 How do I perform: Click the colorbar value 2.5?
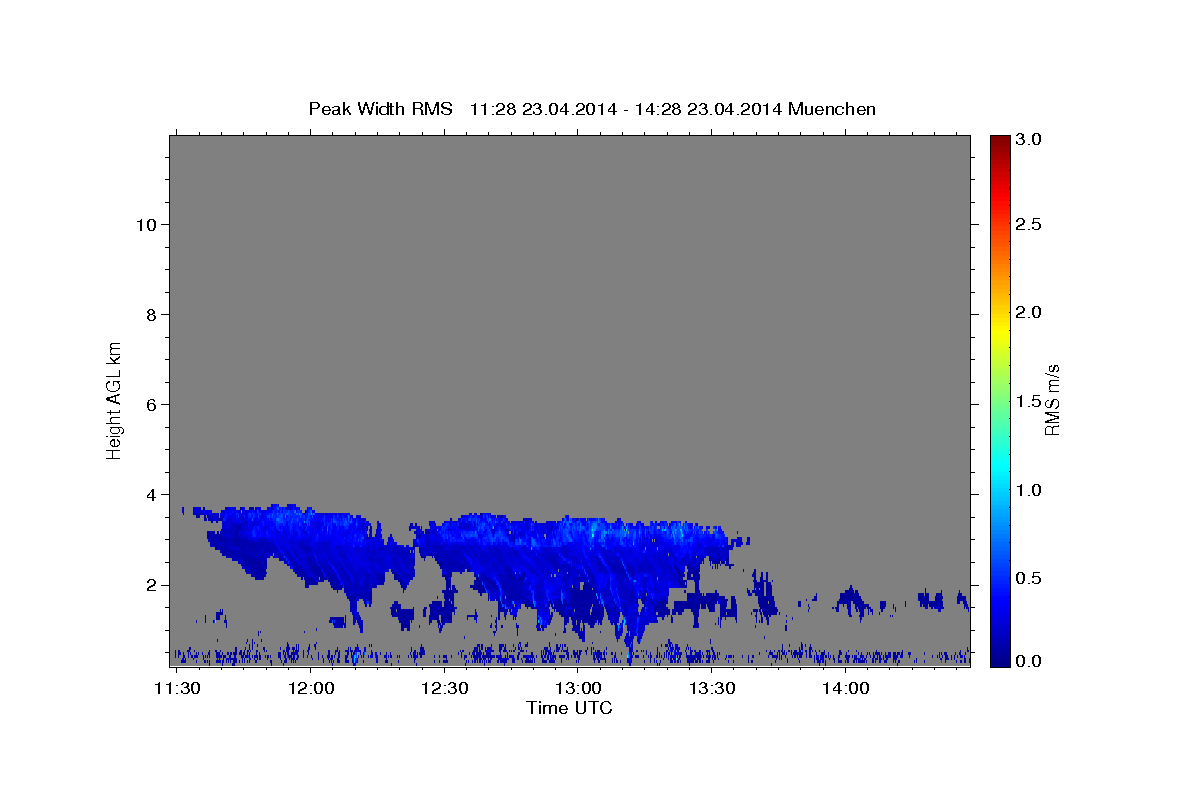(x=1029, y=224)
